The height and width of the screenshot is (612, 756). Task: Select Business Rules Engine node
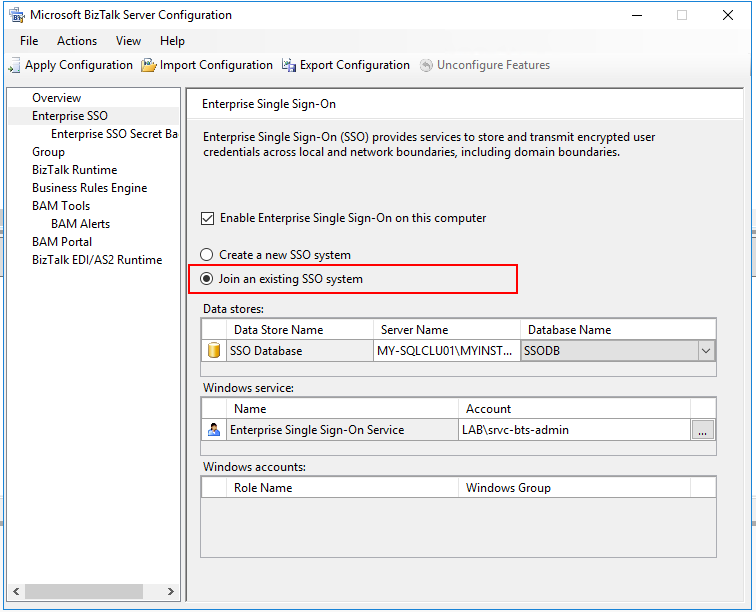pyautogui.click(x=90, y=188)
